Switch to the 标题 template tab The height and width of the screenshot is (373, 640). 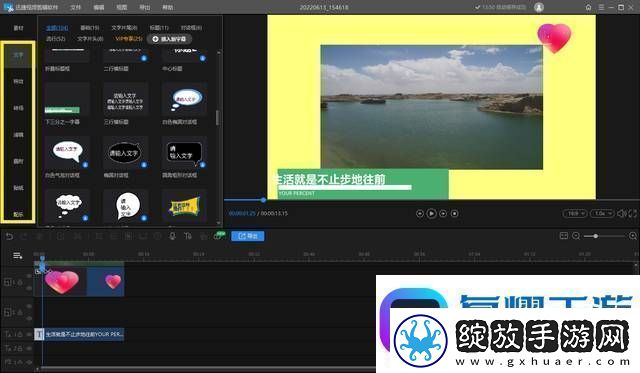tap(159, 28)
